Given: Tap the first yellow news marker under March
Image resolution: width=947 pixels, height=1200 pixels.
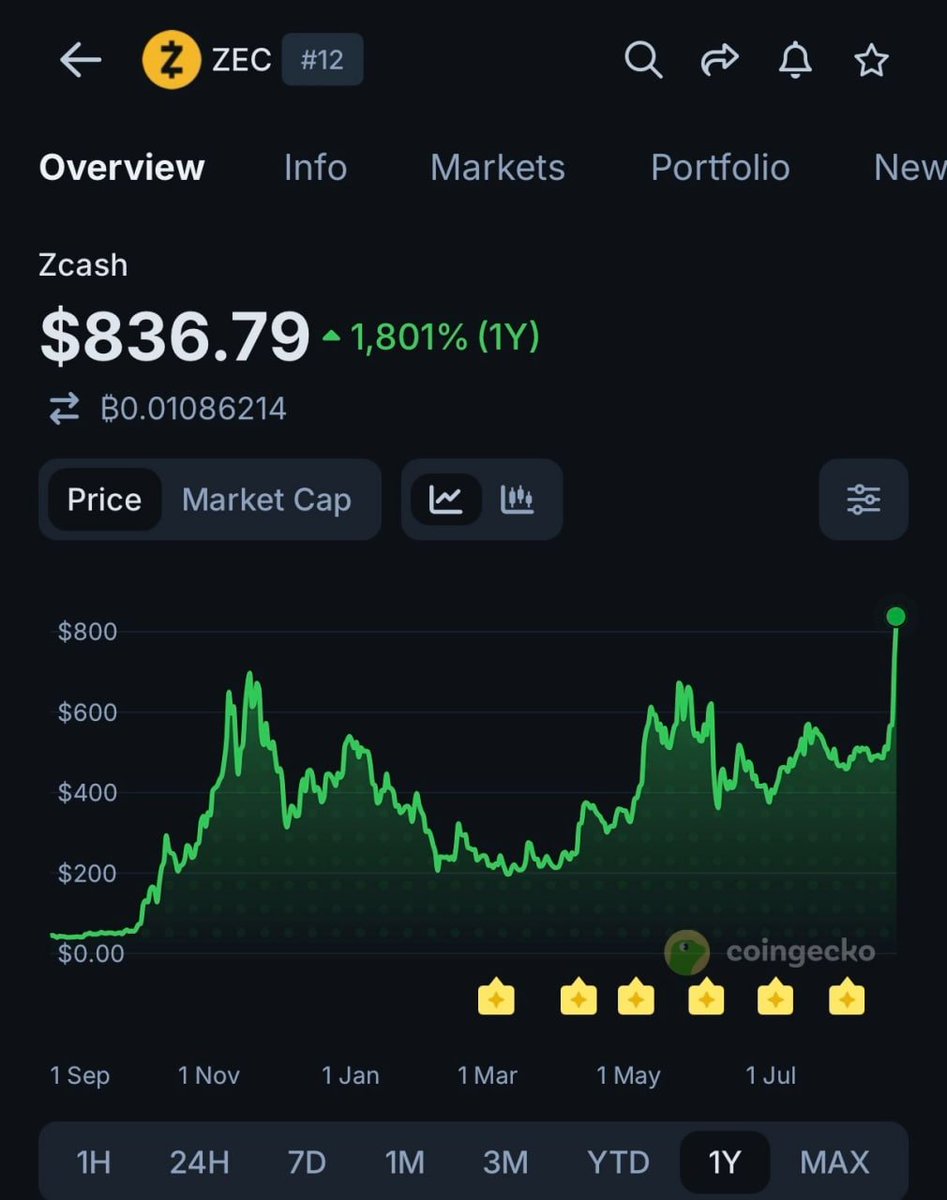Looking at the screenshot, I should pyautogui.click(x=496, y=998).
